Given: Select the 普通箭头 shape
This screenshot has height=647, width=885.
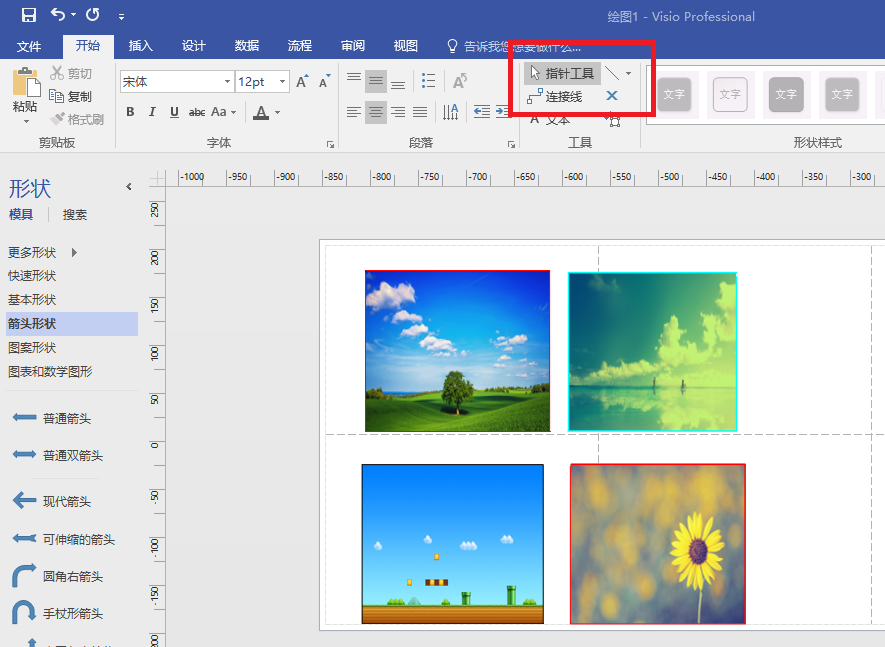Looking at the screenshot, I should coord(52,418).
